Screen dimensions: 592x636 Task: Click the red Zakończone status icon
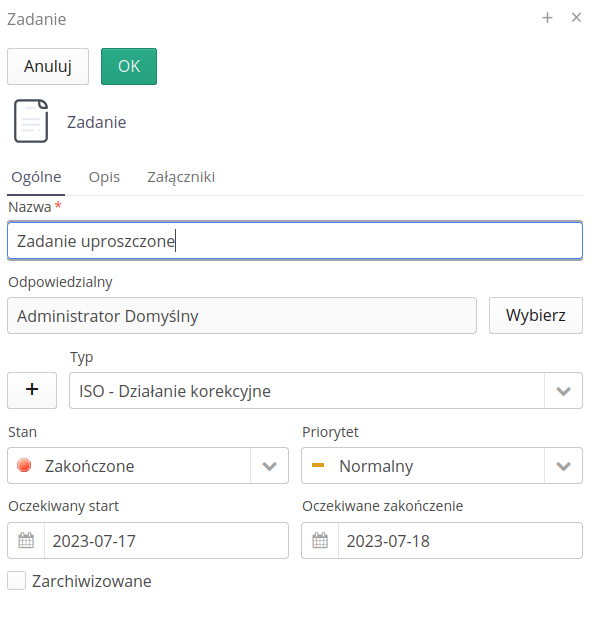(24, 465)
